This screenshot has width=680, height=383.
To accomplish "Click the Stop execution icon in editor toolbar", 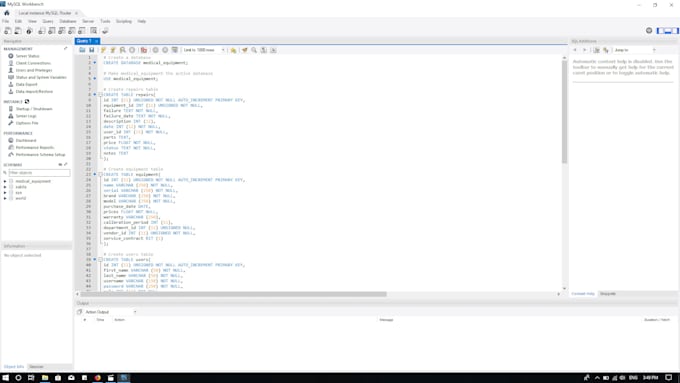I will pyautogui.click(x=132, y=50).
